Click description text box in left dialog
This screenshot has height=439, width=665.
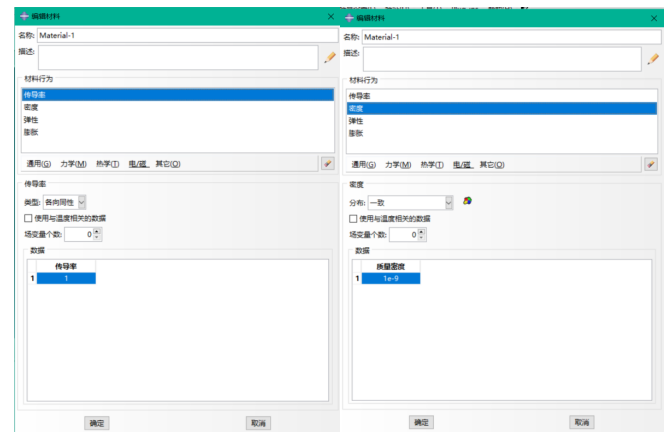coord(178,58)
